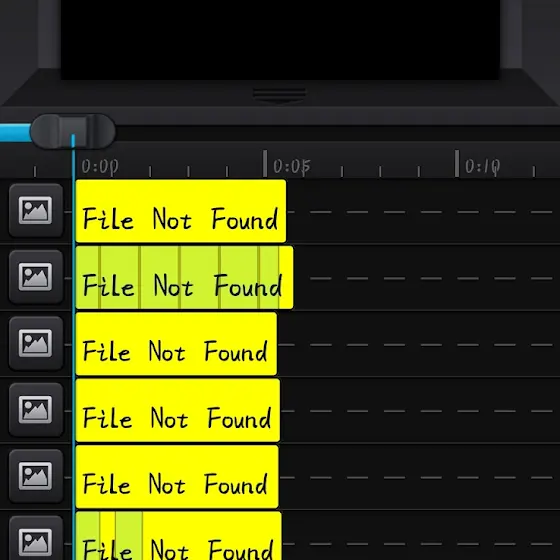Image resolution: width=560 pixels, height=560 pixels.
Task: Open the fifth track's image icon
Action: tap(36, 476)
